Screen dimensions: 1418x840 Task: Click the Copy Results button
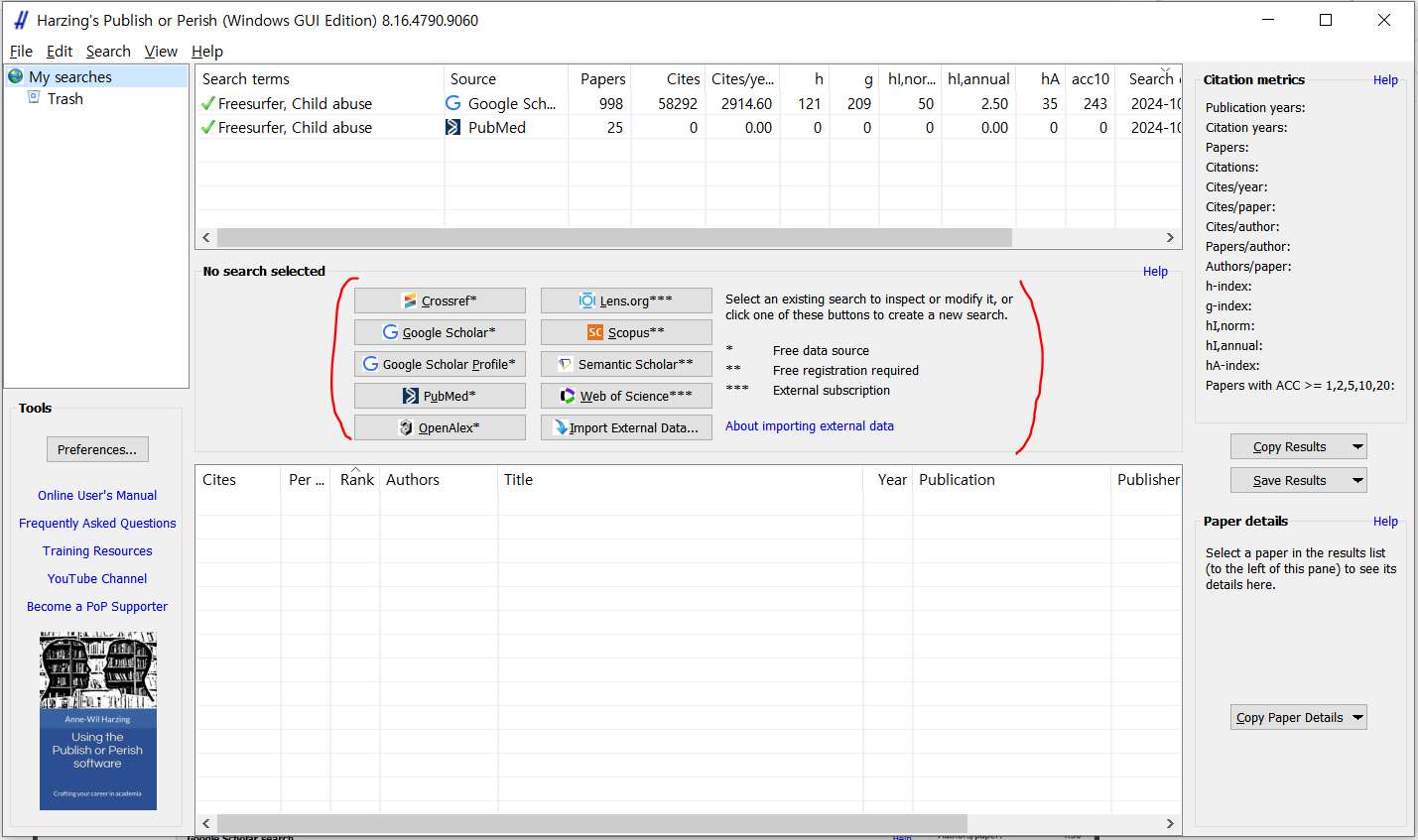point(1289,446)
